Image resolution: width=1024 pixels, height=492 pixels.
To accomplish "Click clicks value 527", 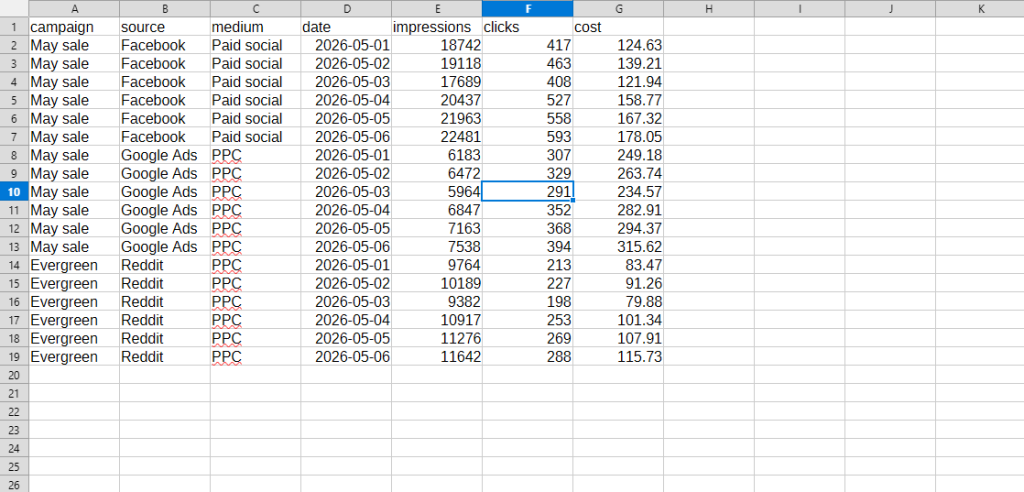I will (528, 100).
